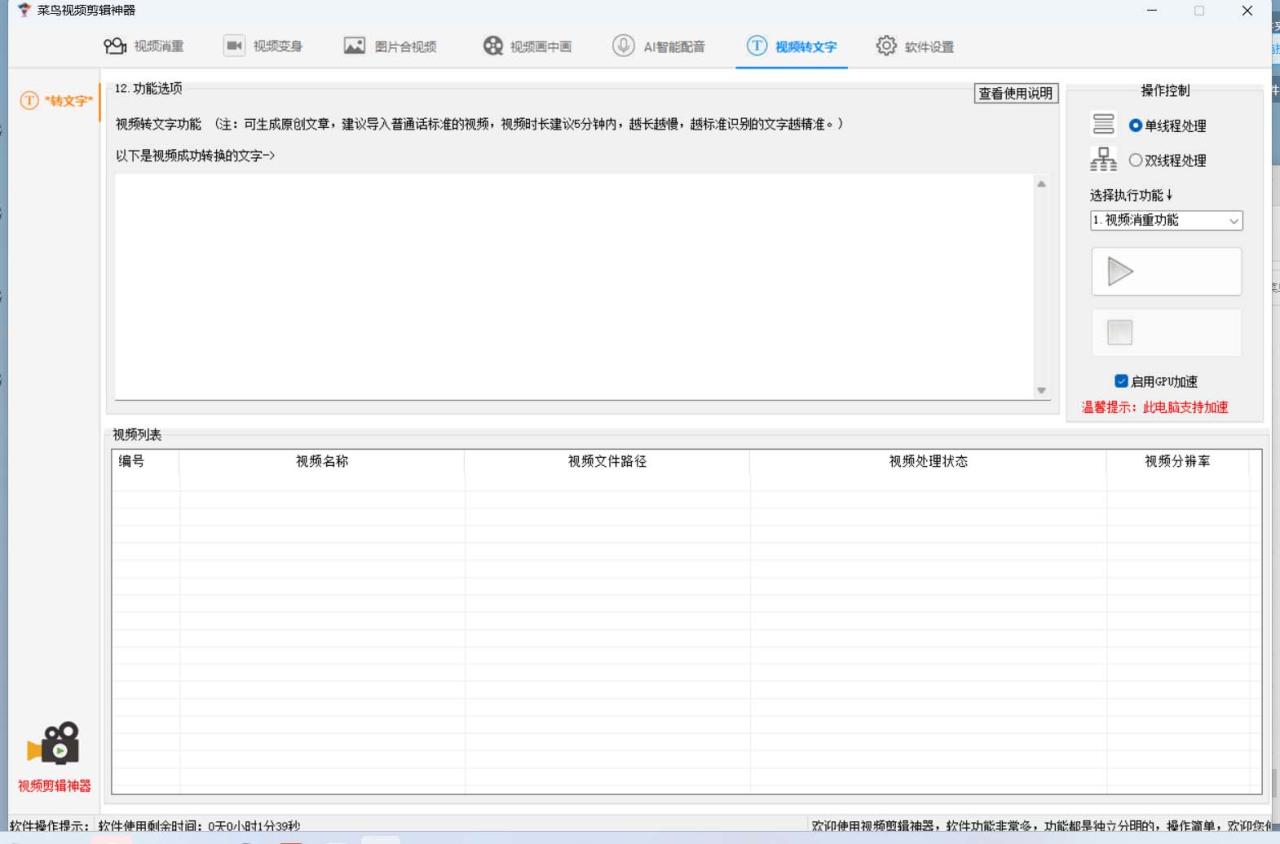Viewport: 1280px width, 844px height.
Task: Click the 查看使用说明 button
Action: point(1015,92)
